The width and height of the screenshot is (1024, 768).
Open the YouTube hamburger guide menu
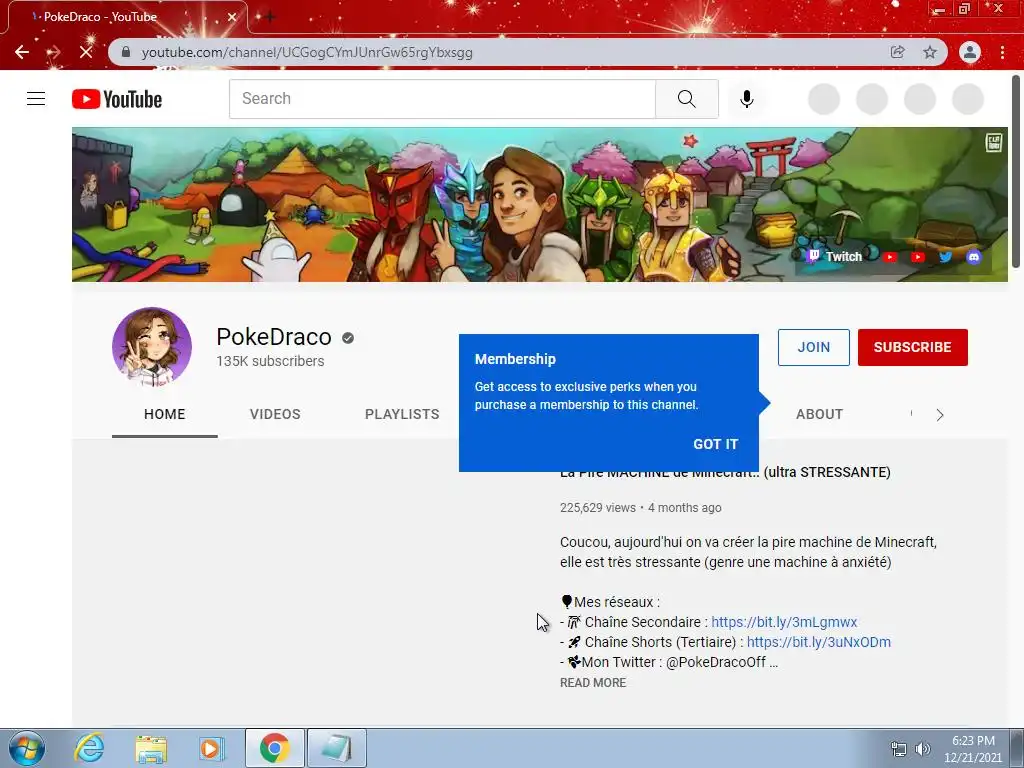[36, 99]
